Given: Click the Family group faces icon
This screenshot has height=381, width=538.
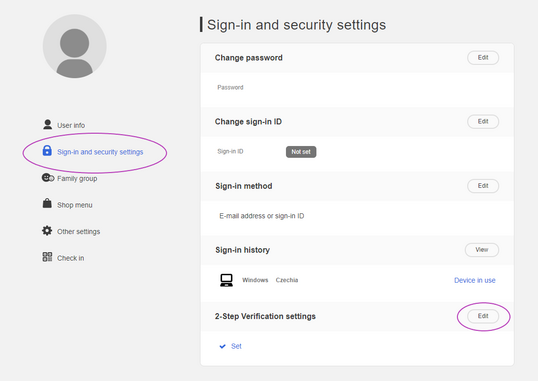Looking at the screenshot, I should tap(48, 178).
